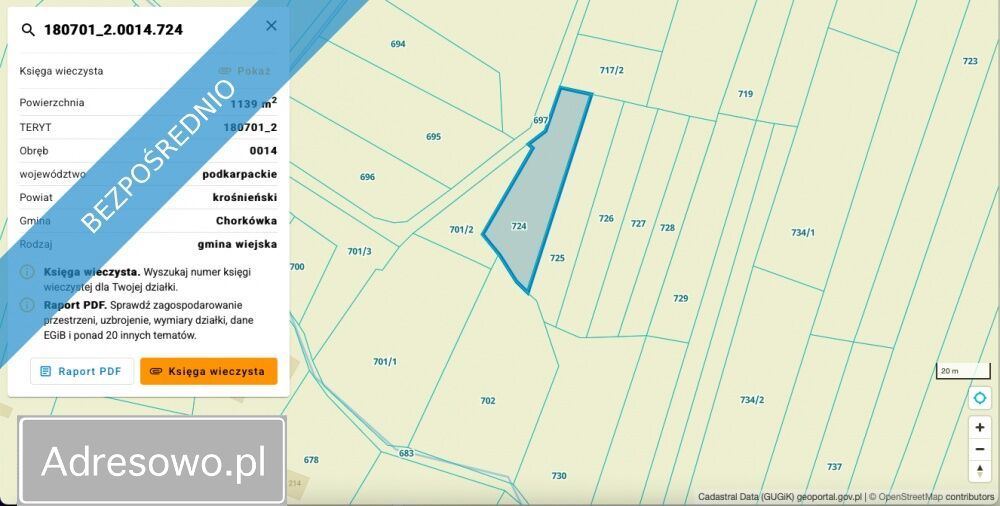Screen dimensions: 1000x506
Task: Select parcel 725 on the map
Action: tap(557, 258)
